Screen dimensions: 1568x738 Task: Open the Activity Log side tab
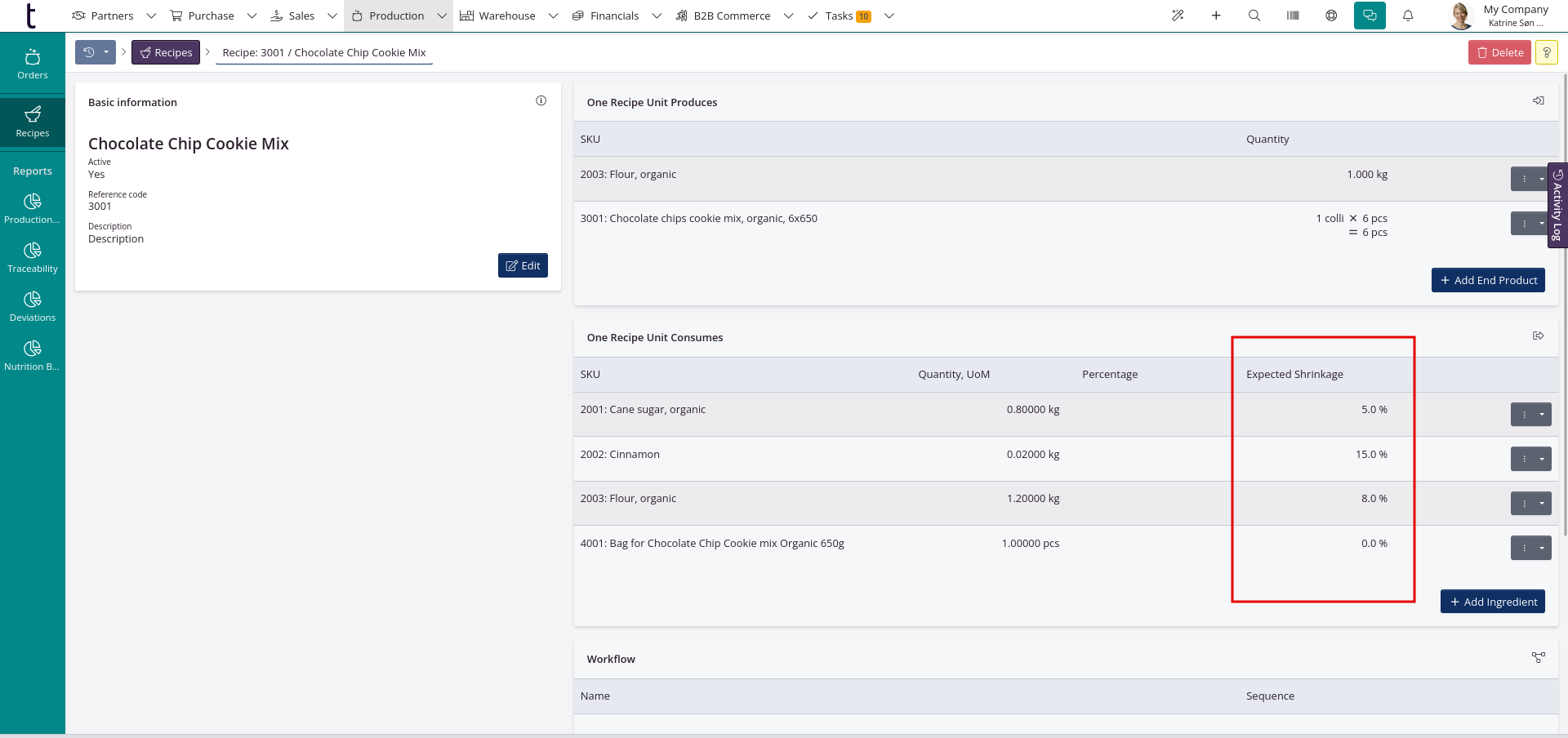click(1557, 206)
